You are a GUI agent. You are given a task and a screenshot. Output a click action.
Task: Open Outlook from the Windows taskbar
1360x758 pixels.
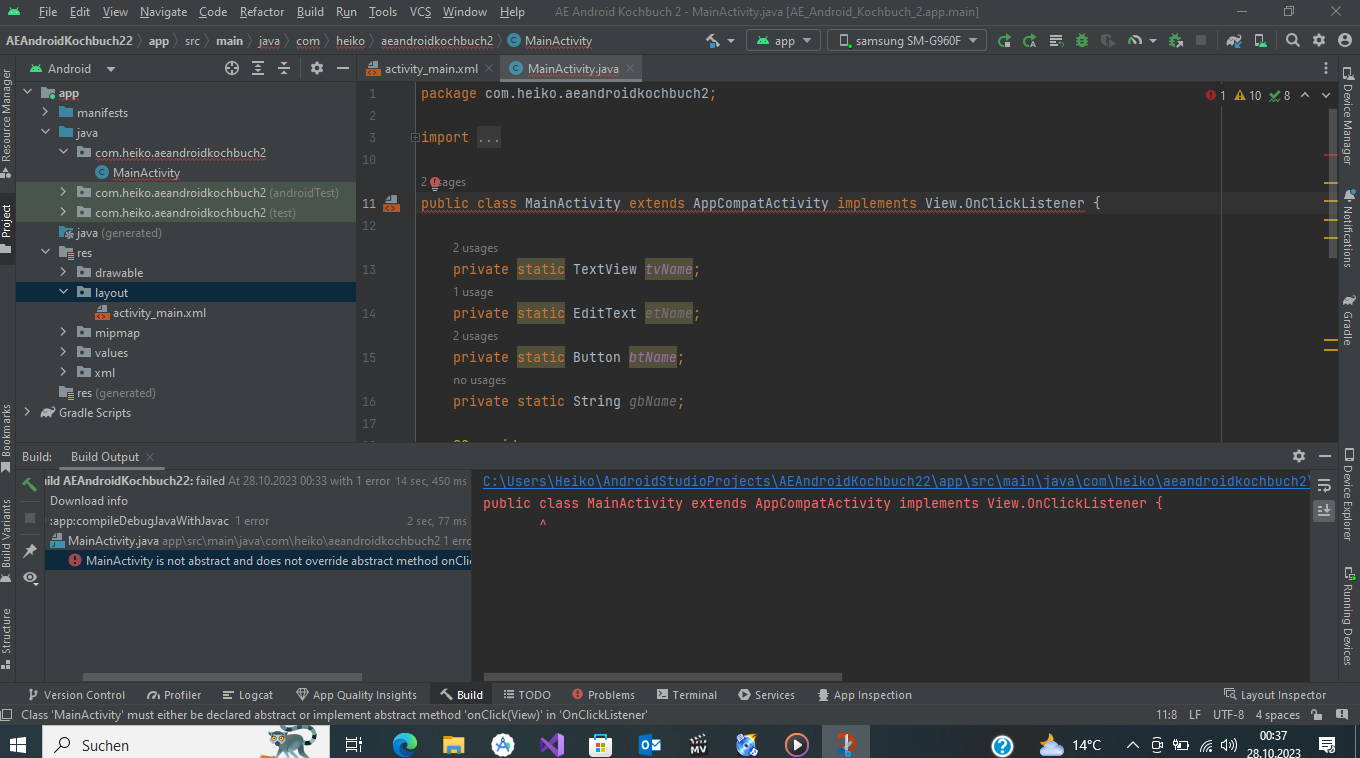[x=650, y=745]
